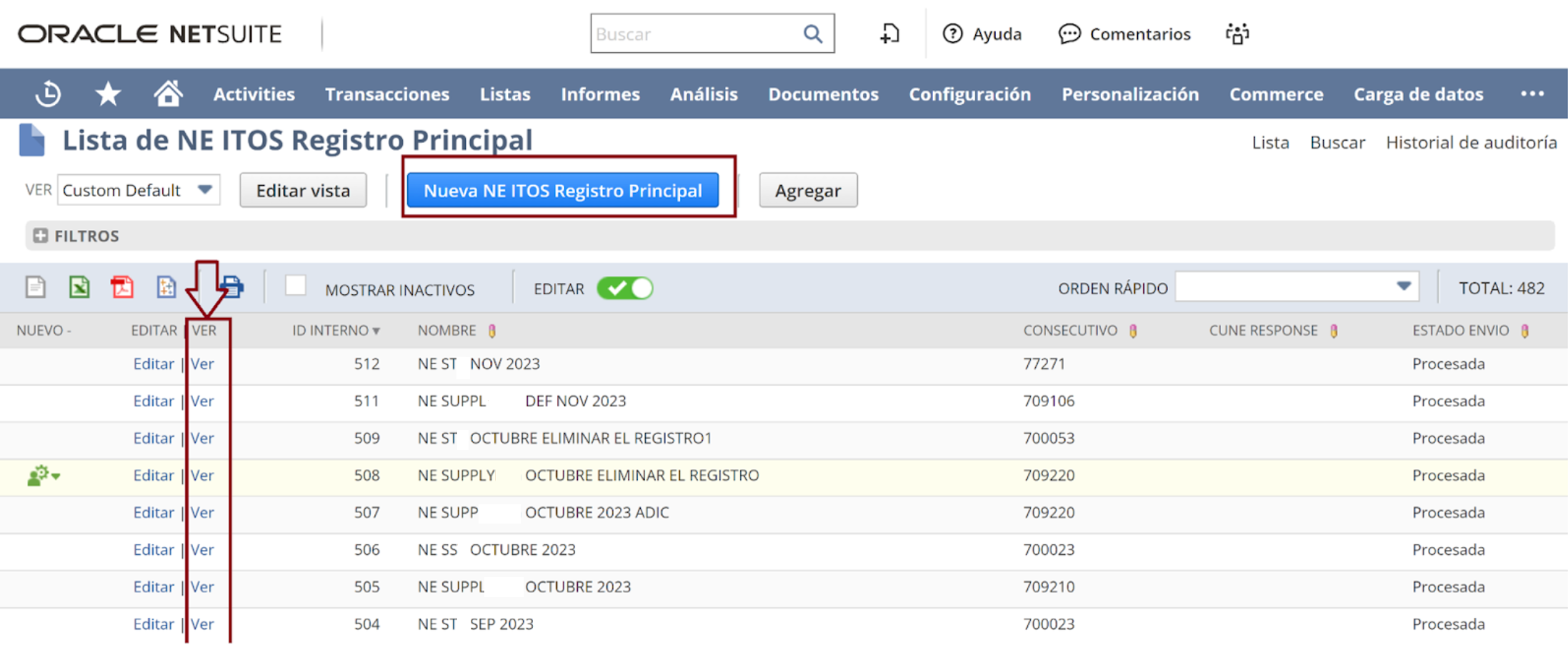Screen dimensions: 1568x650
Task: Turn off the Editar toggle switch
Action: (625, 289)
